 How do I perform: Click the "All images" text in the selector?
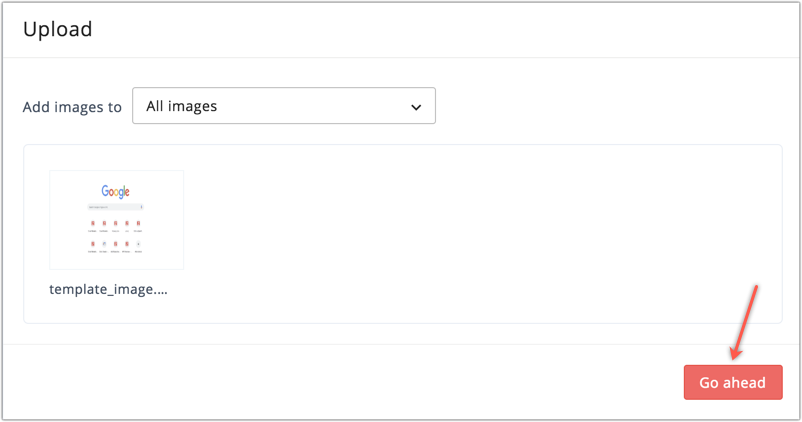pos(182,106)
